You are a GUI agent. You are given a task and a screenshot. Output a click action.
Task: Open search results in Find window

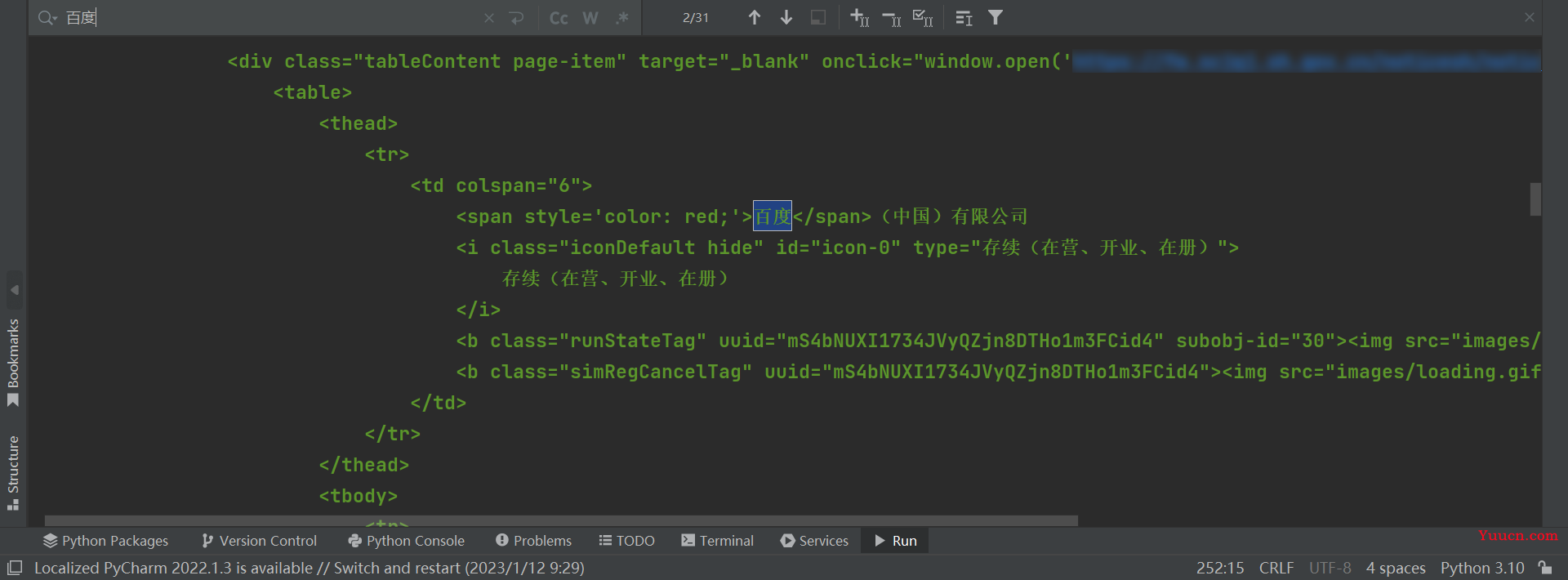tap(964, 17)
